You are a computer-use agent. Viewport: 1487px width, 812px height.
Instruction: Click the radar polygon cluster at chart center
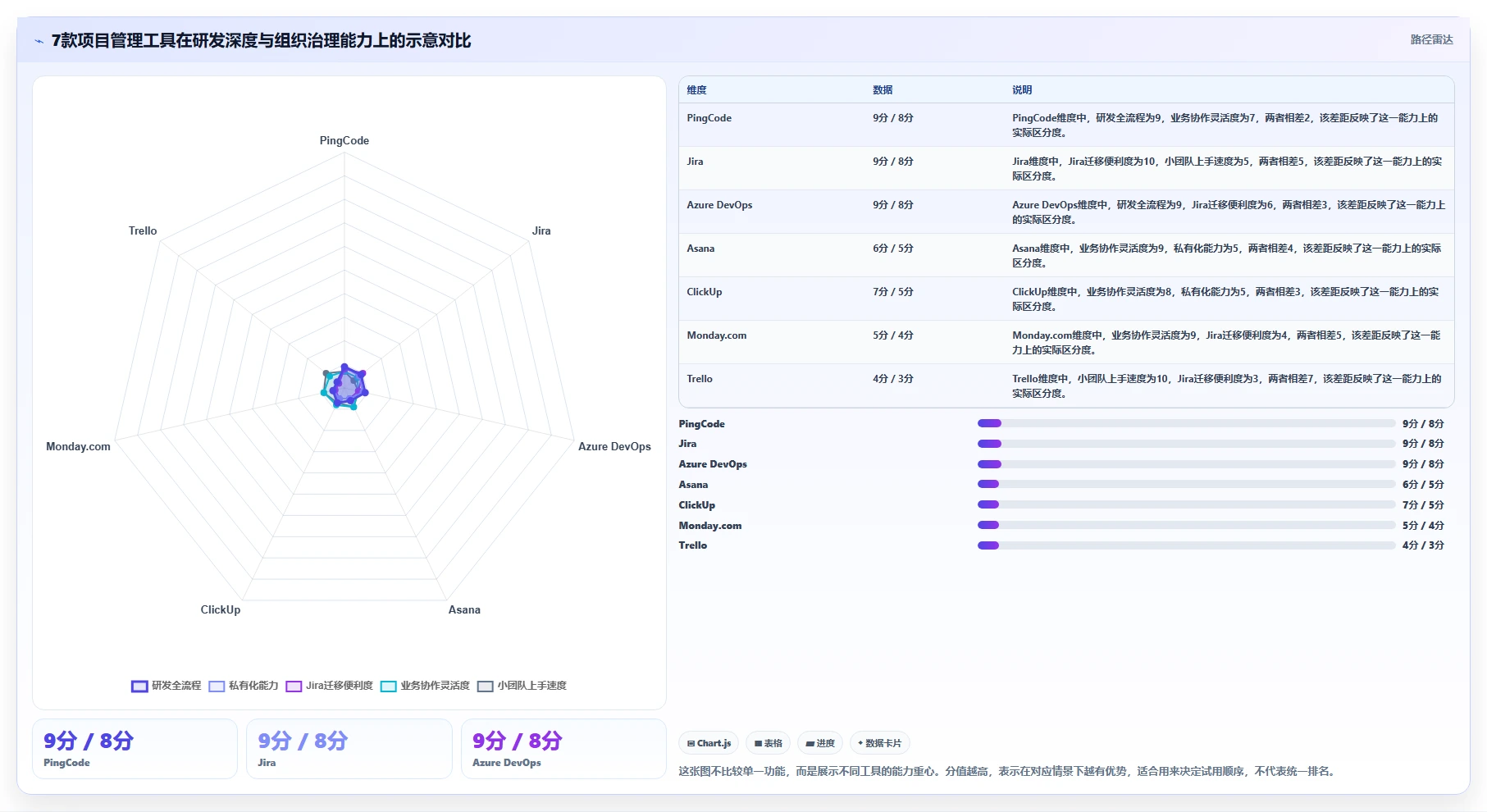tap(344, 387)
